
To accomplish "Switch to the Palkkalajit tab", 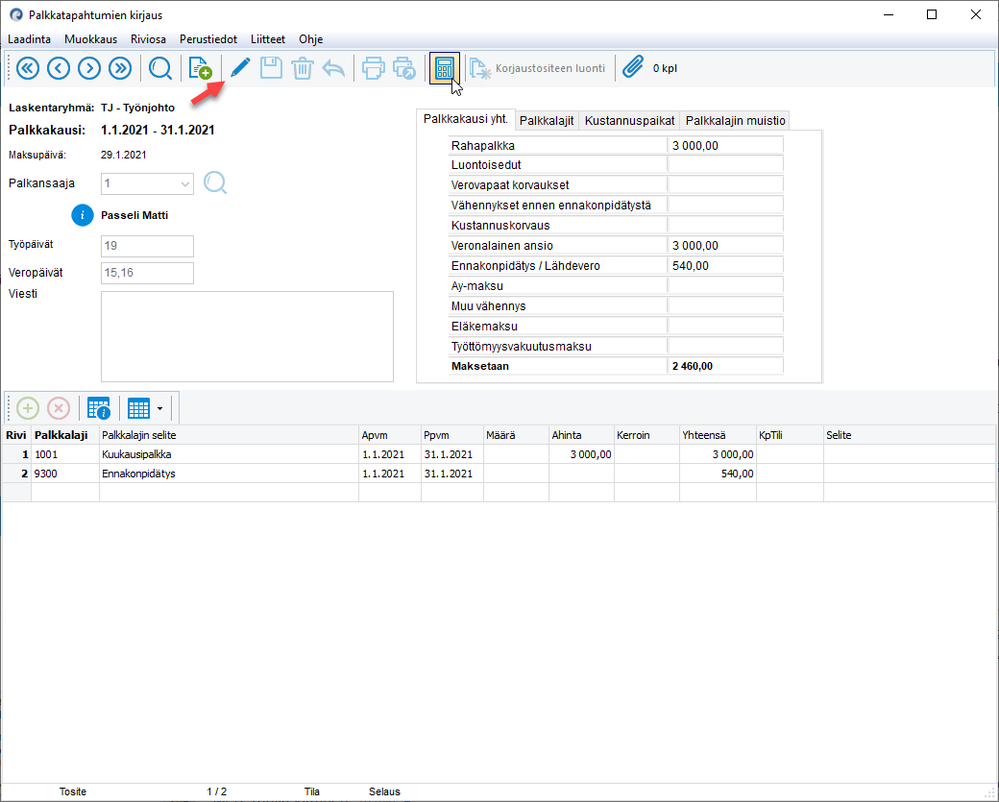I will pos(546,121).
